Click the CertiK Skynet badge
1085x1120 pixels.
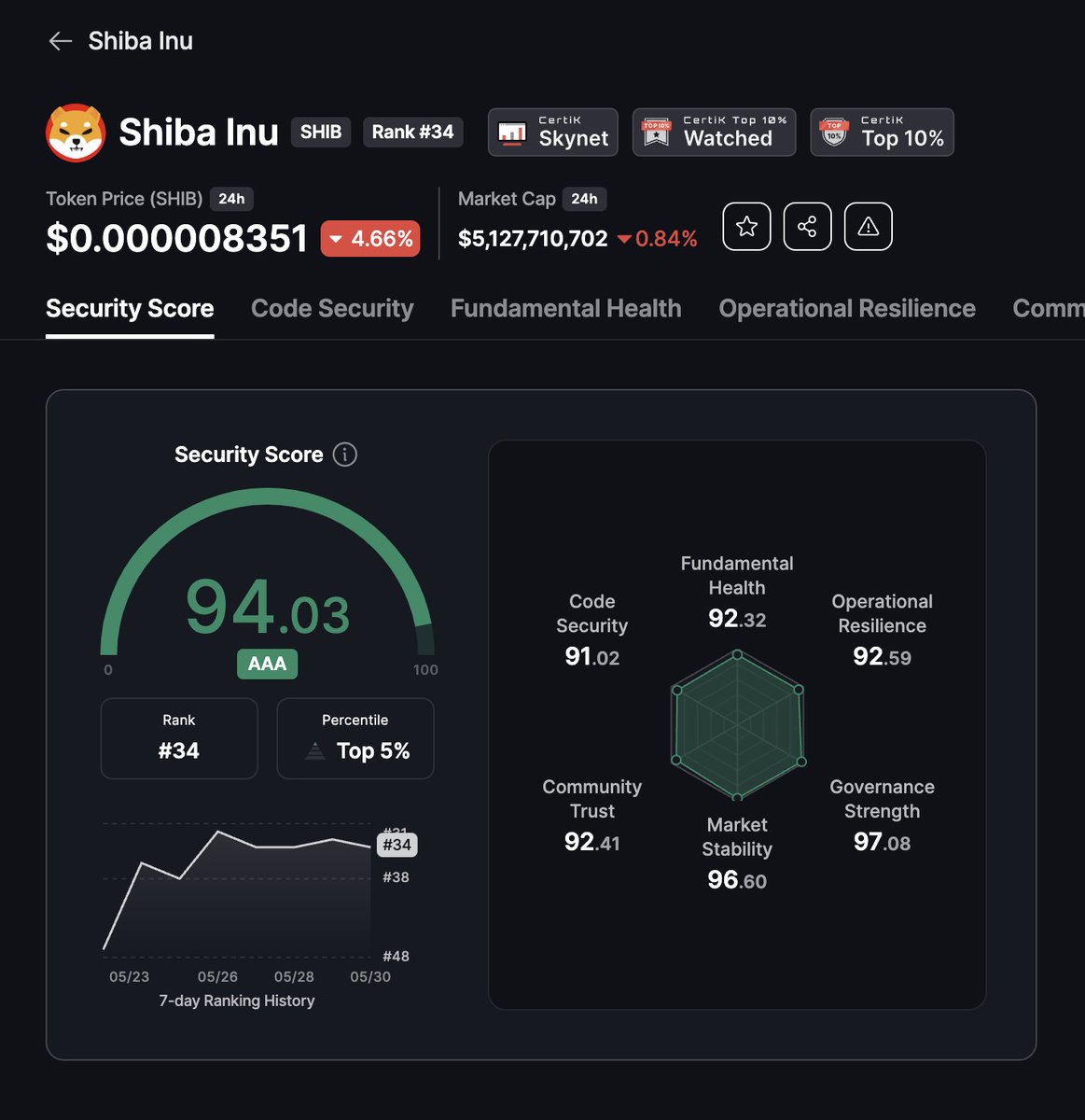(x=553, y=132)
